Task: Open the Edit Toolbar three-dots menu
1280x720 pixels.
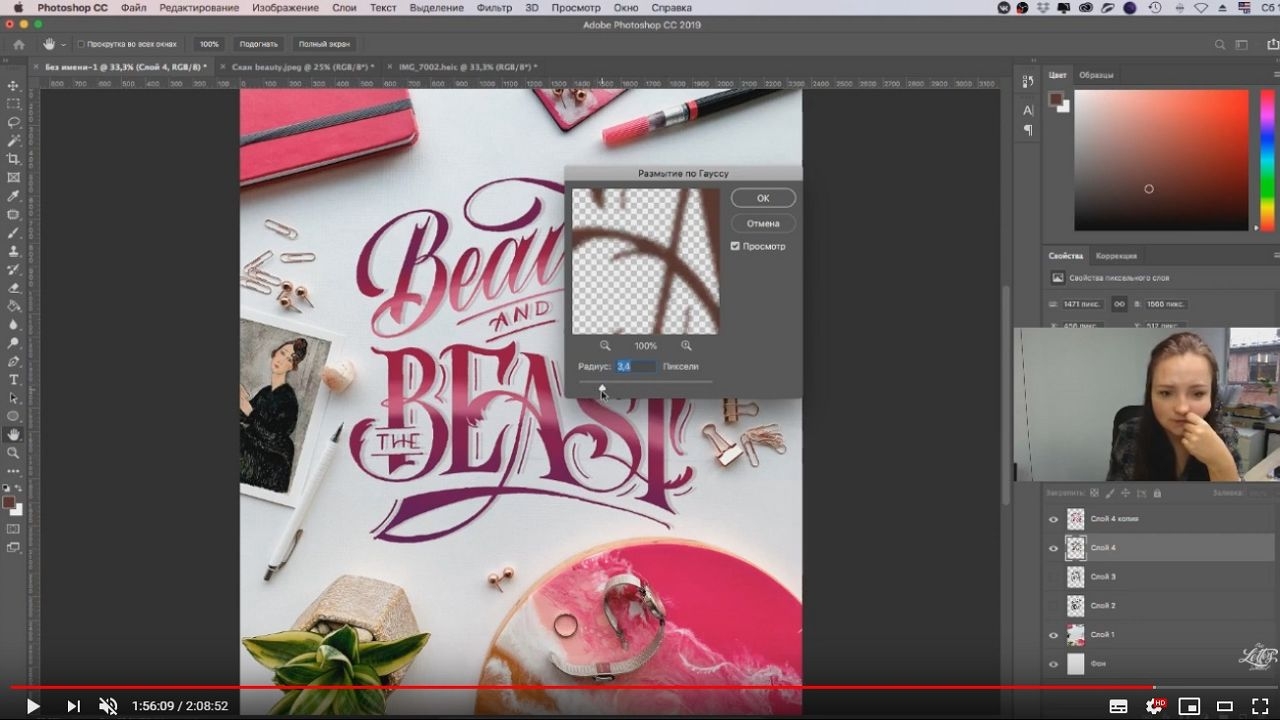Action: pos(13,470)
